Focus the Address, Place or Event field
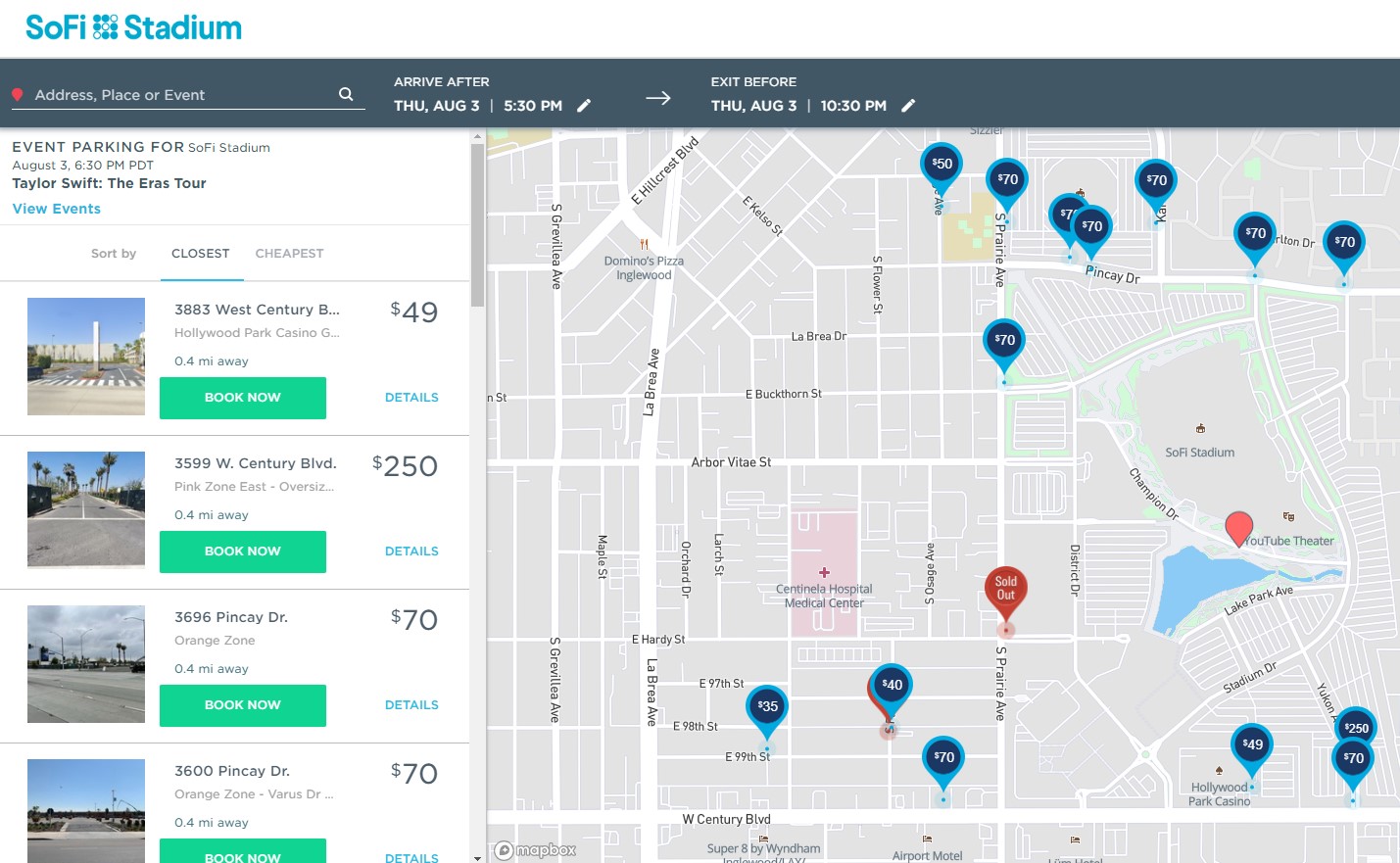1400x863 pixels. (x=181, y=95)
